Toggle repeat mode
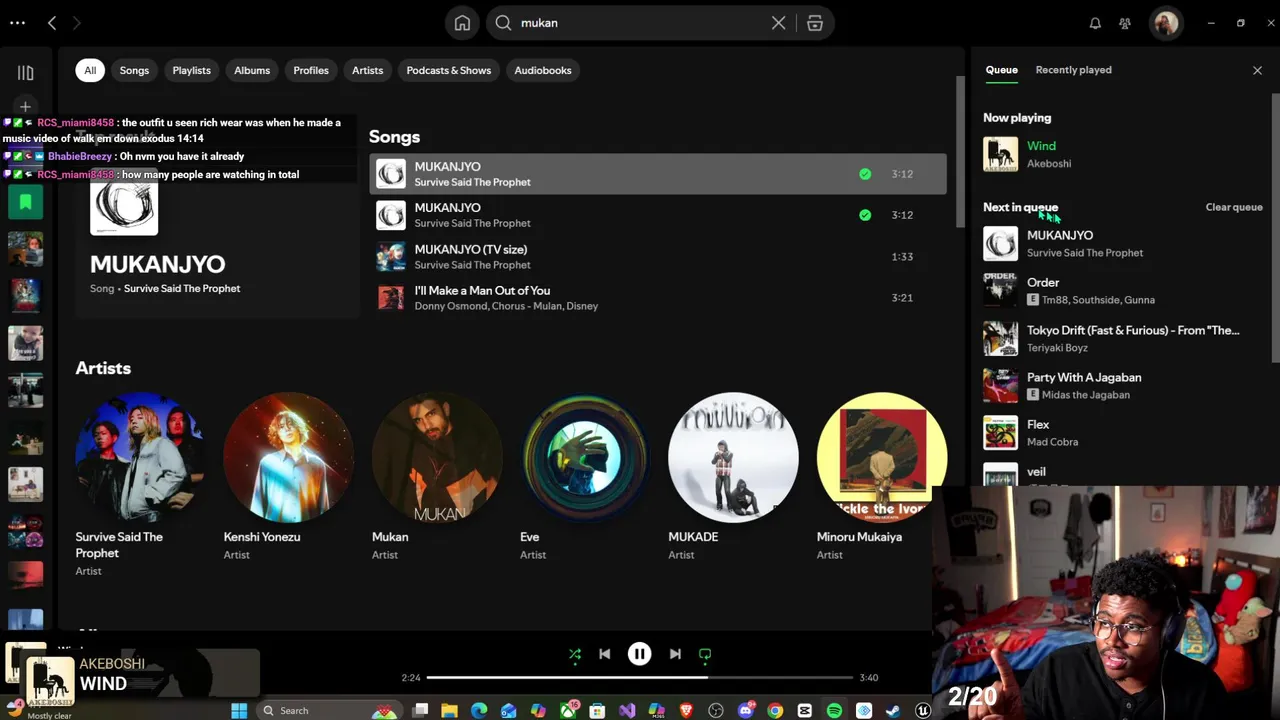1280x720 pixels. coord(705,654)
